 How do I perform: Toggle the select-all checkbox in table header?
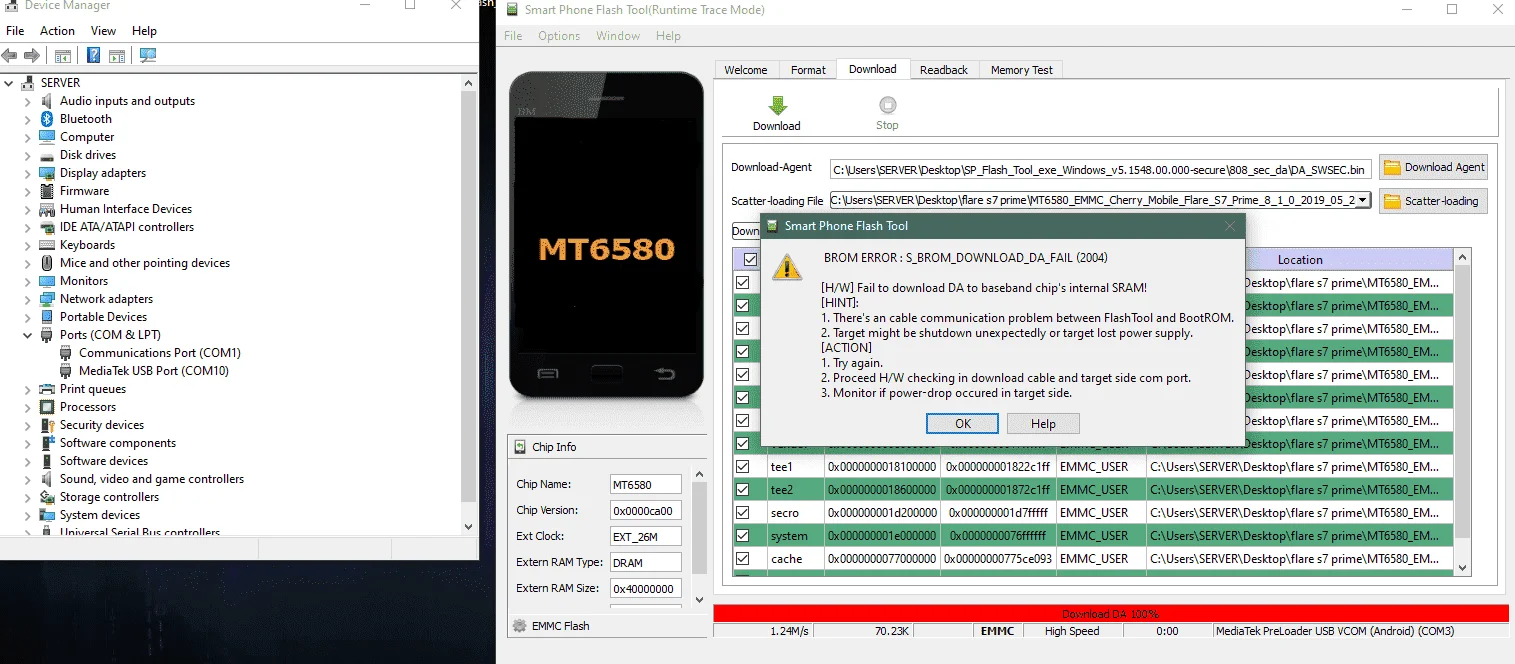pos(750,260)
